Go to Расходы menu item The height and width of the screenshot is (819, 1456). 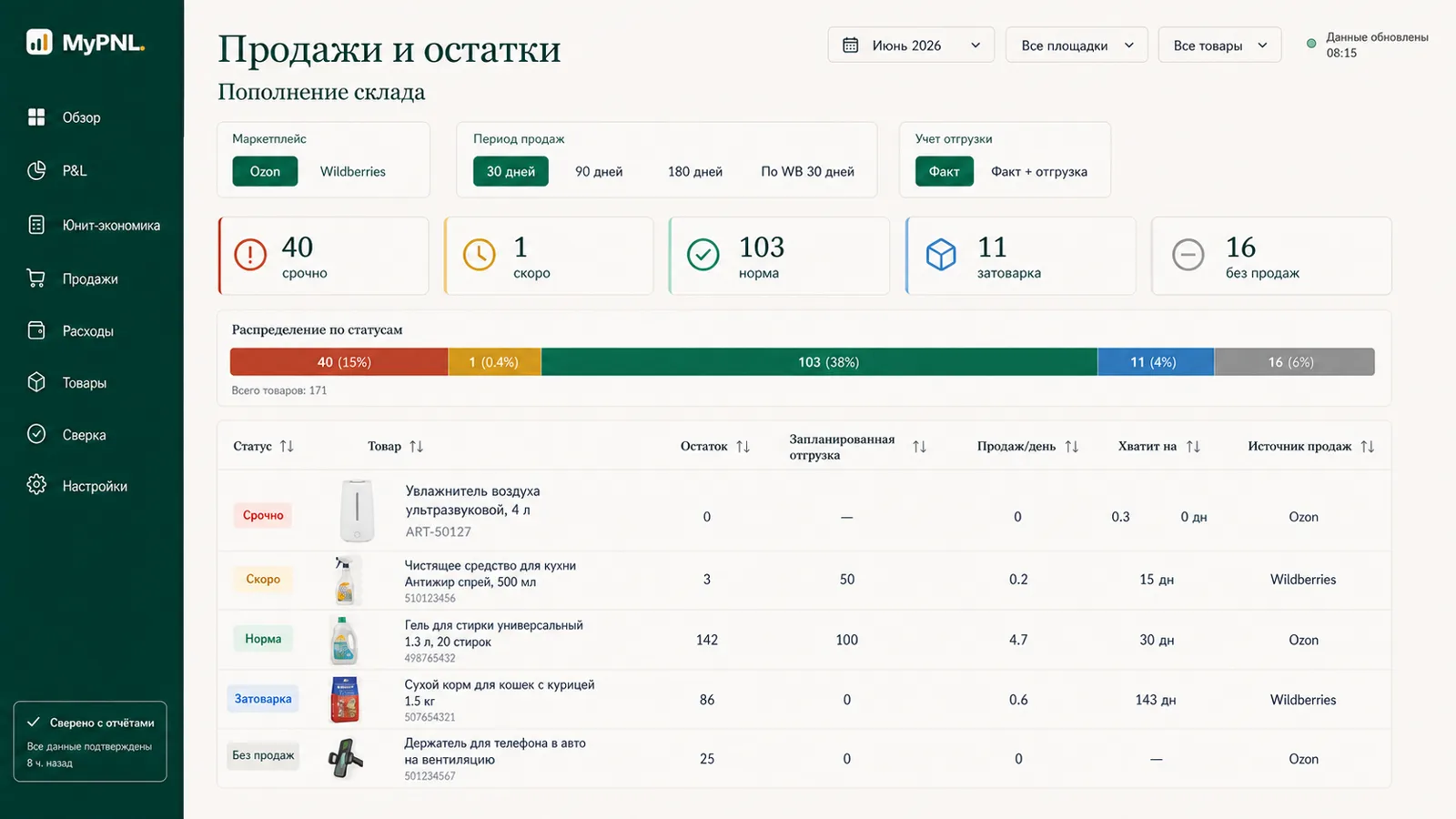88,330
